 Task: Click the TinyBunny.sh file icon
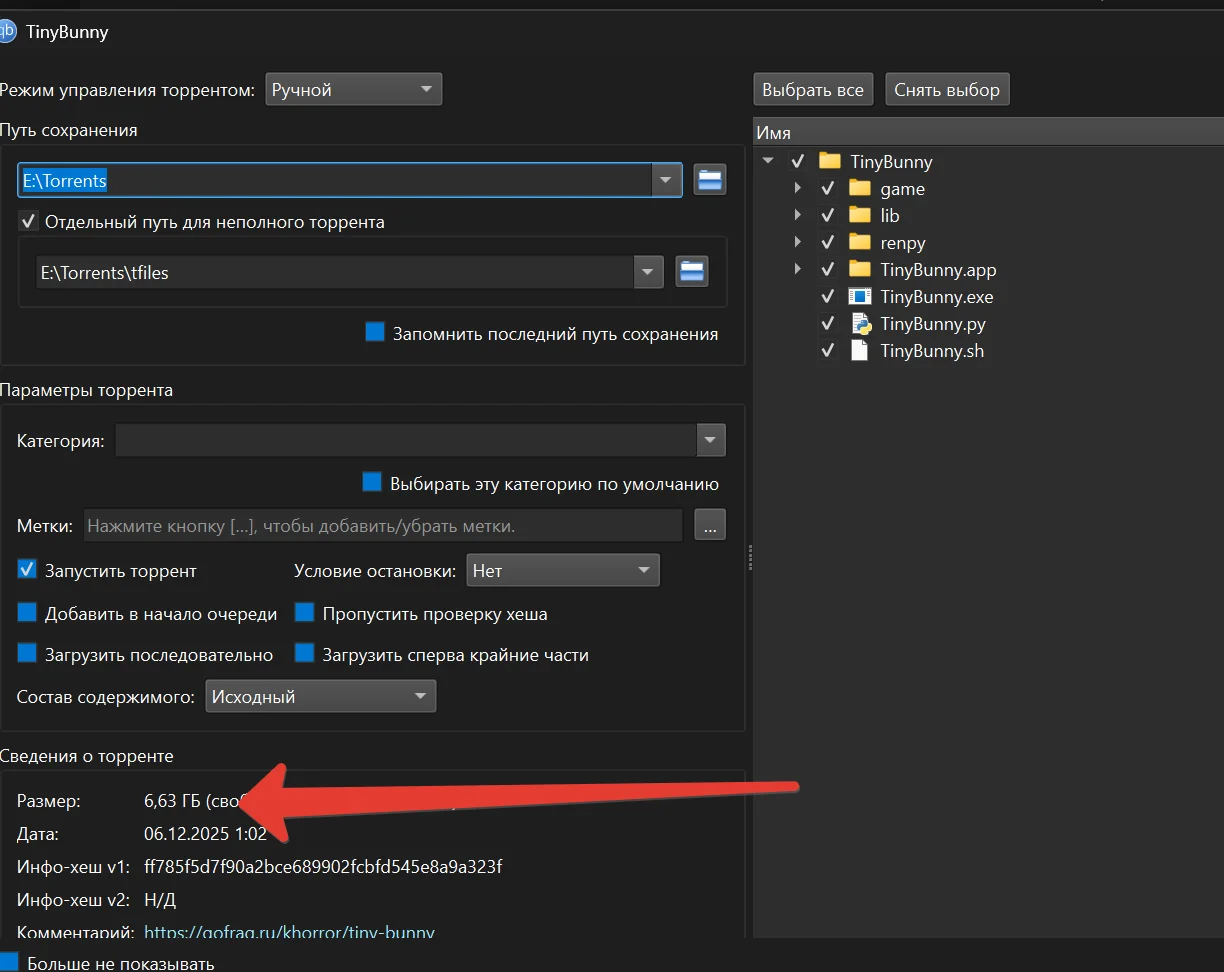click(859, 351)
